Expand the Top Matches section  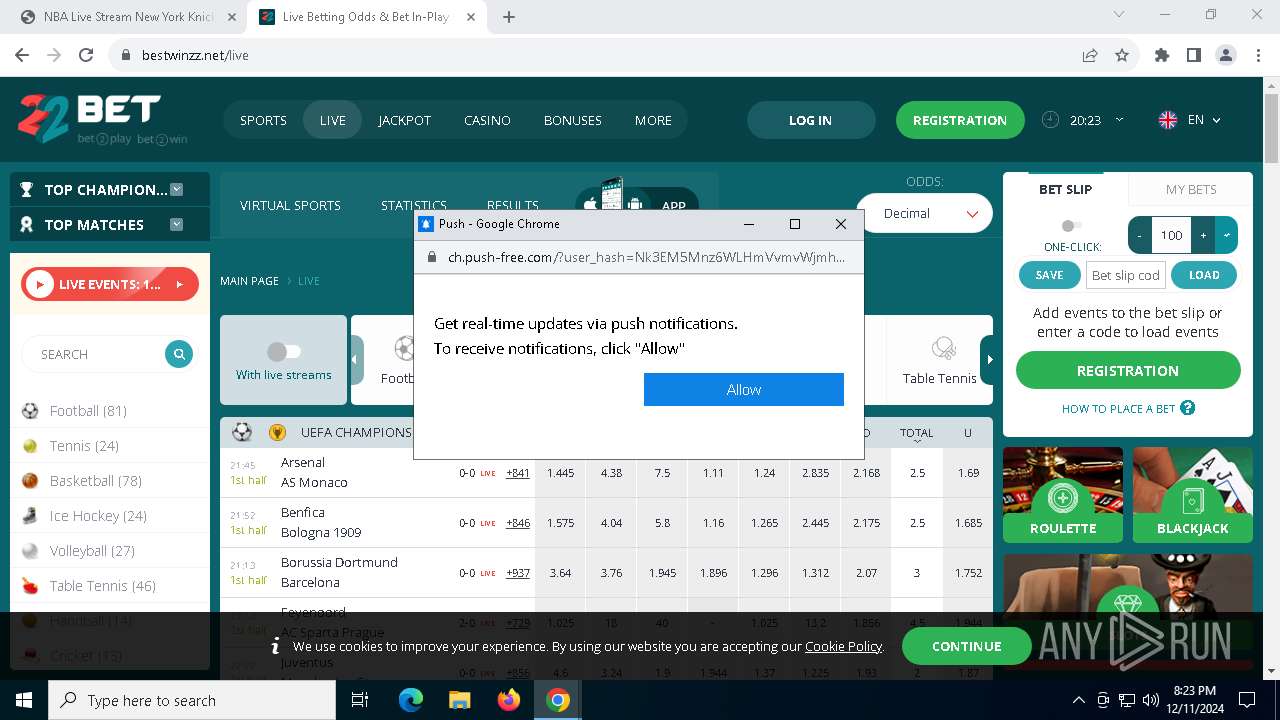[177, 225]
